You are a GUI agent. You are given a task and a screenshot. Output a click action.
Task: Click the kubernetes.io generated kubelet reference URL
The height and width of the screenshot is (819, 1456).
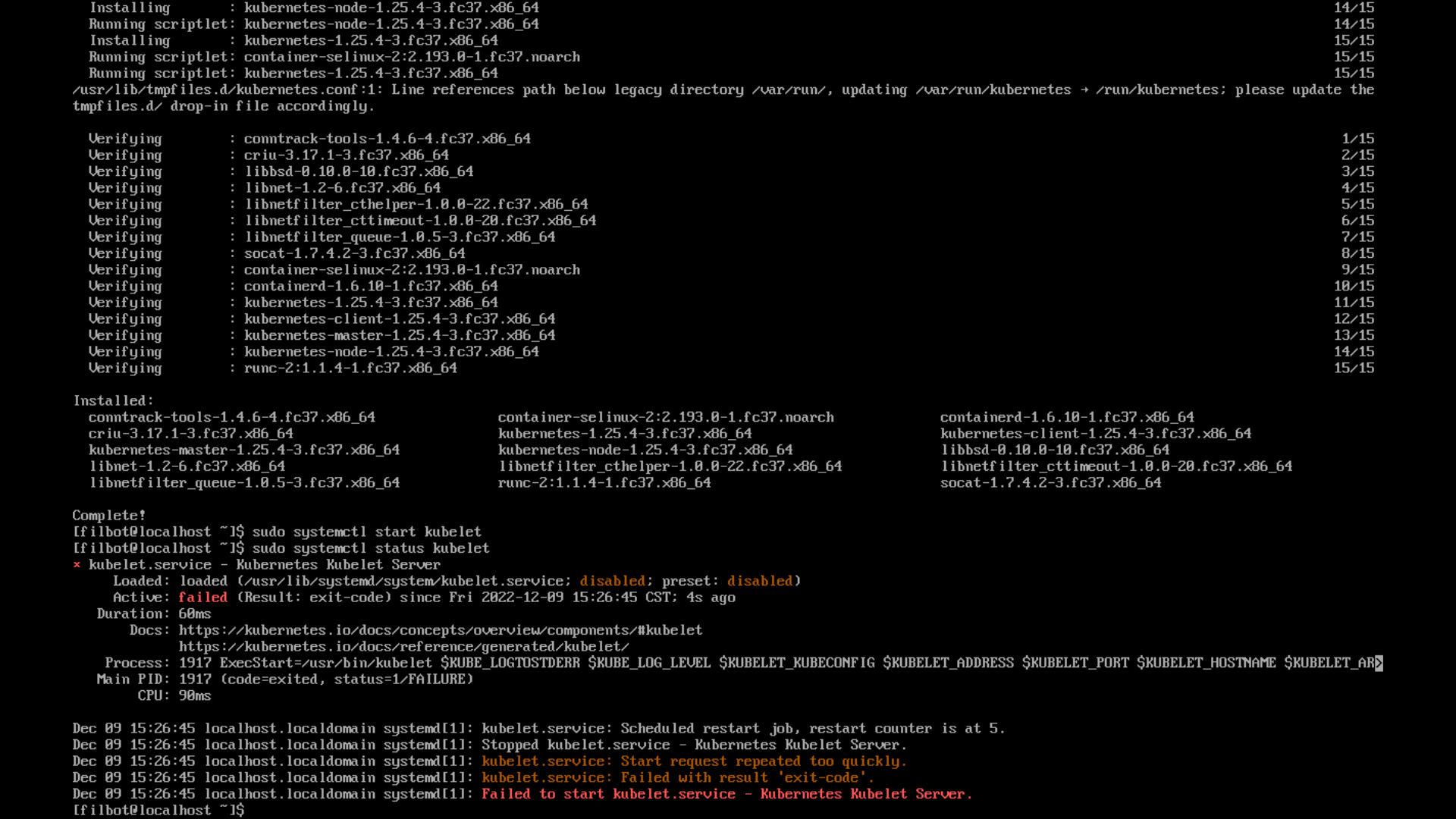point(403,647)
